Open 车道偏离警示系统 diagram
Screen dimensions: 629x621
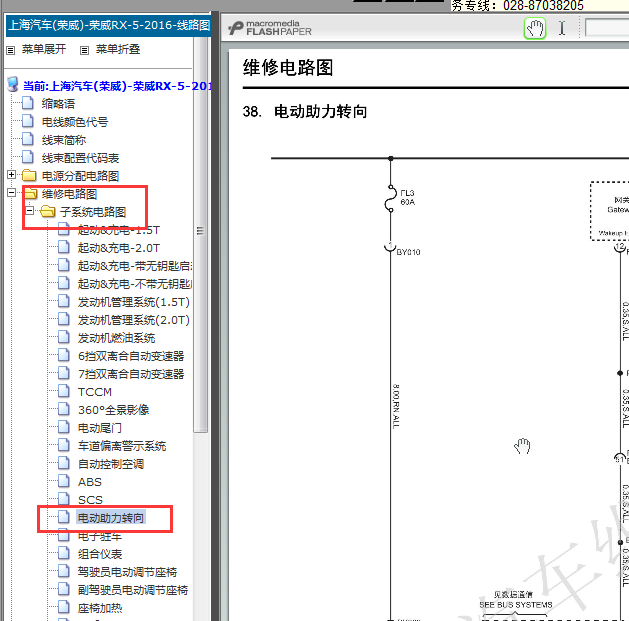(122, 446)
